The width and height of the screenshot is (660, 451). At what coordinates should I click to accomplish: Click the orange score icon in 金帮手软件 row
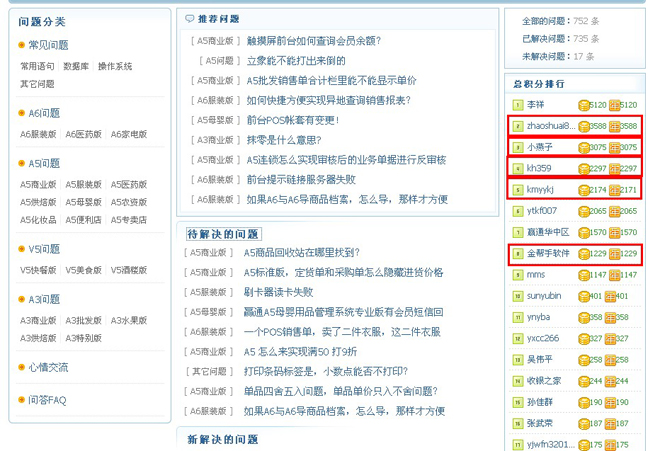[x=614, y=253]
